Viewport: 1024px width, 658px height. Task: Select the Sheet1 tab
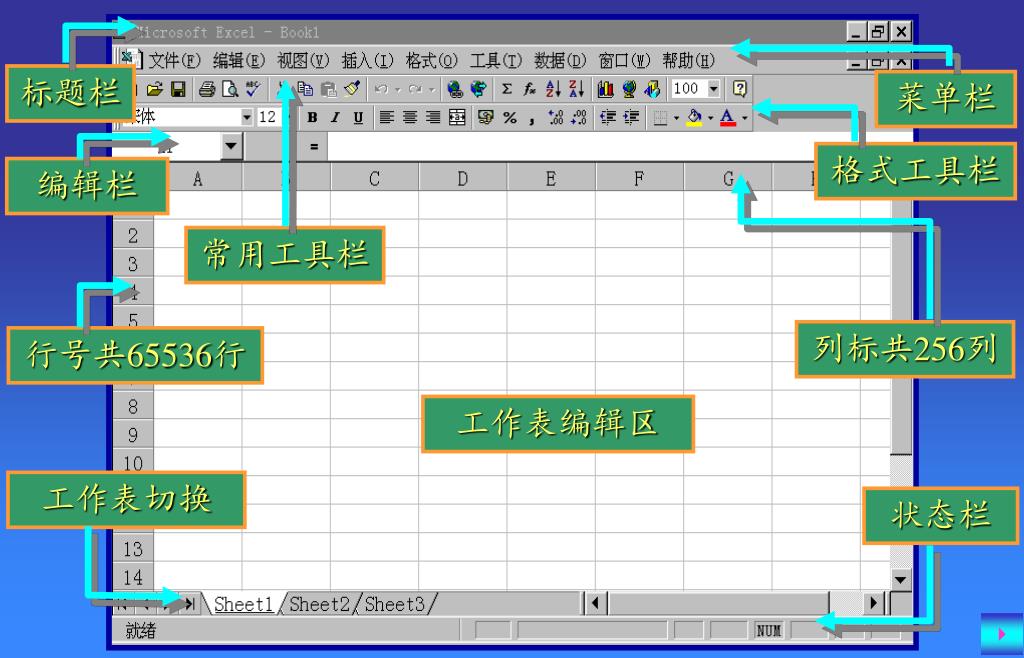click(244, 604)
